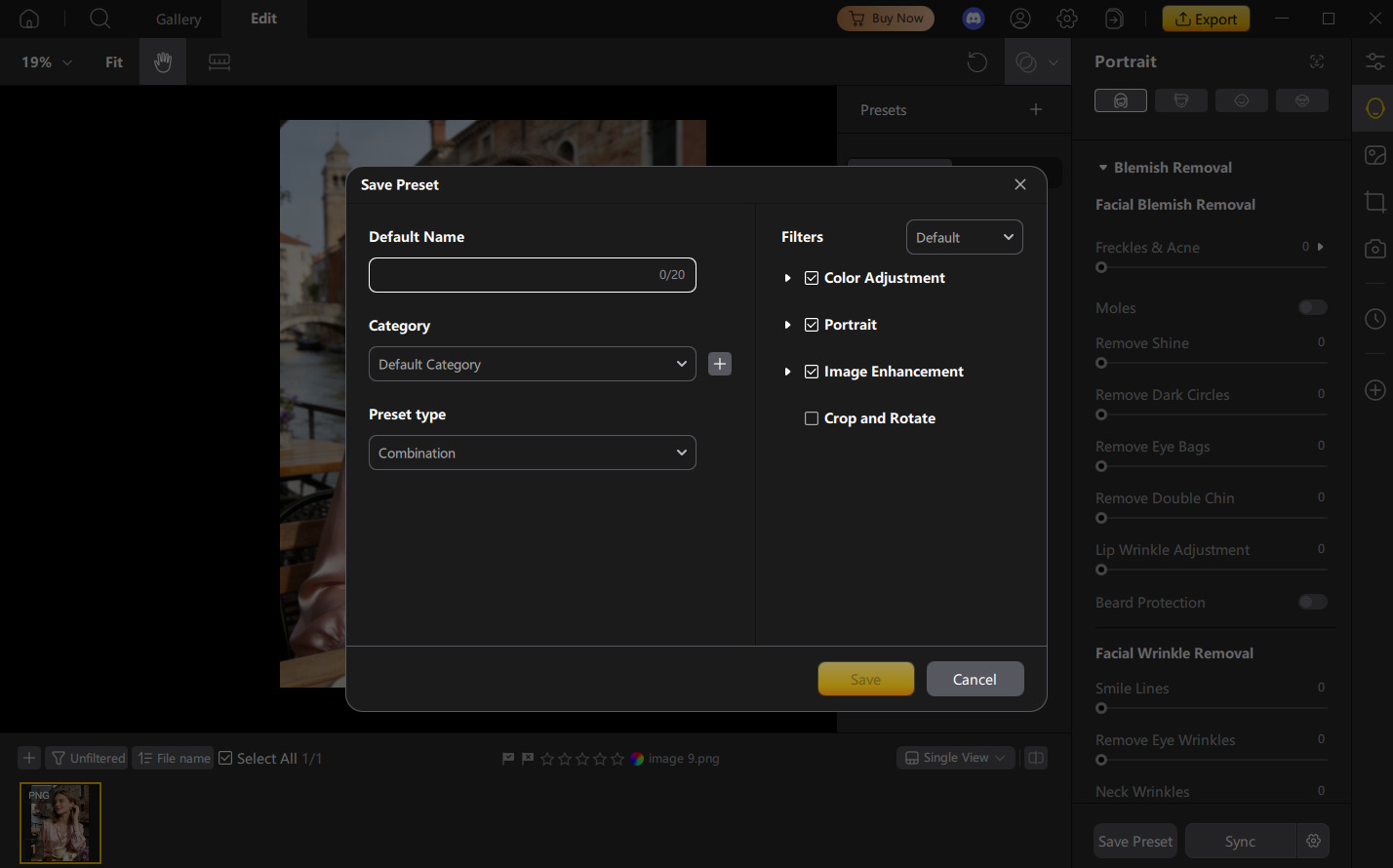Open the 19% zoom level dropdown
Image resolution: width=1393 pixels, height=868 pixels.
click(x=44, y=61)
